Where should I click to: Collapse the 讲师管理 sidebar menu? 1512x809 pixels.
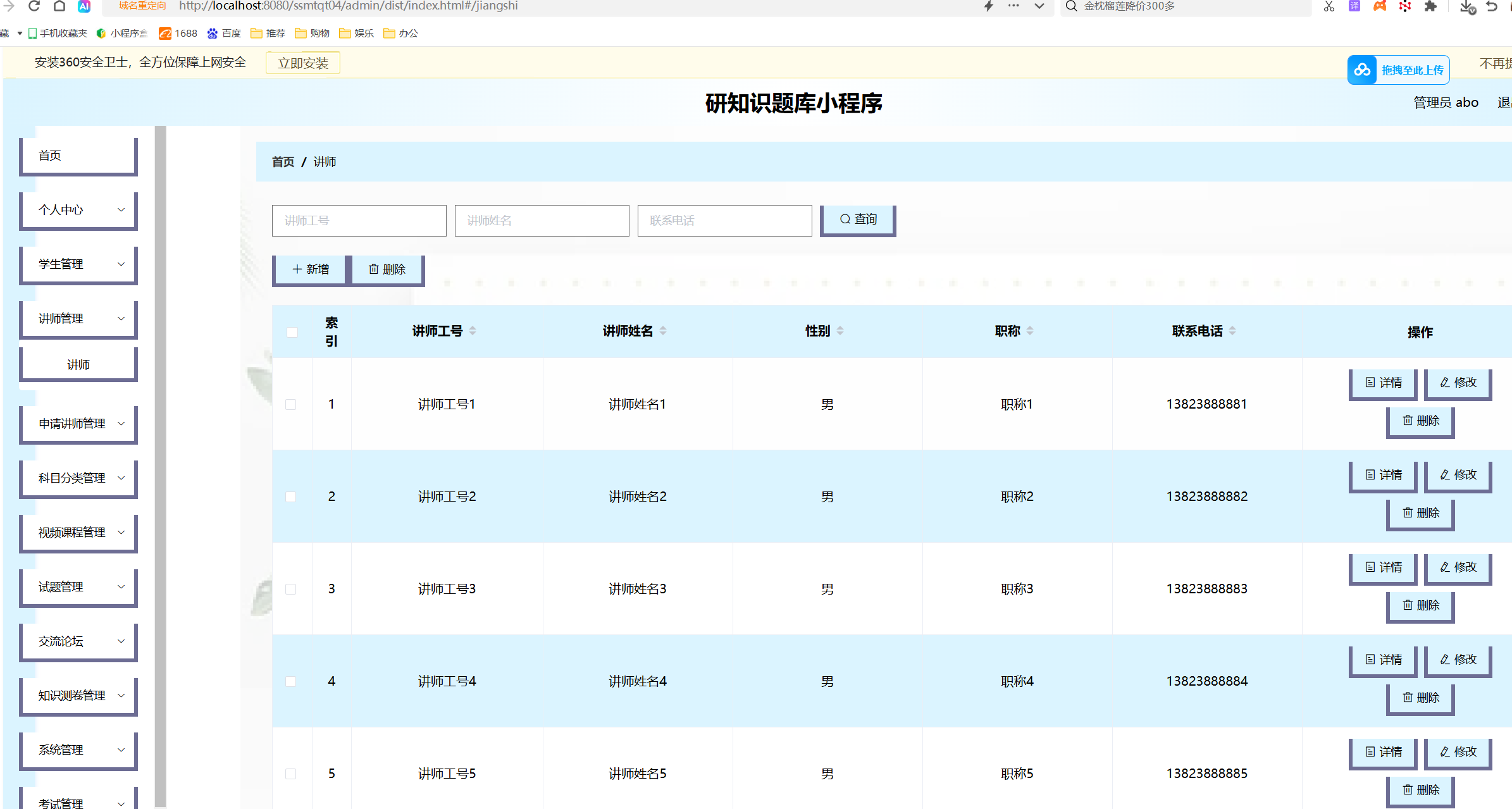point(78,319)
